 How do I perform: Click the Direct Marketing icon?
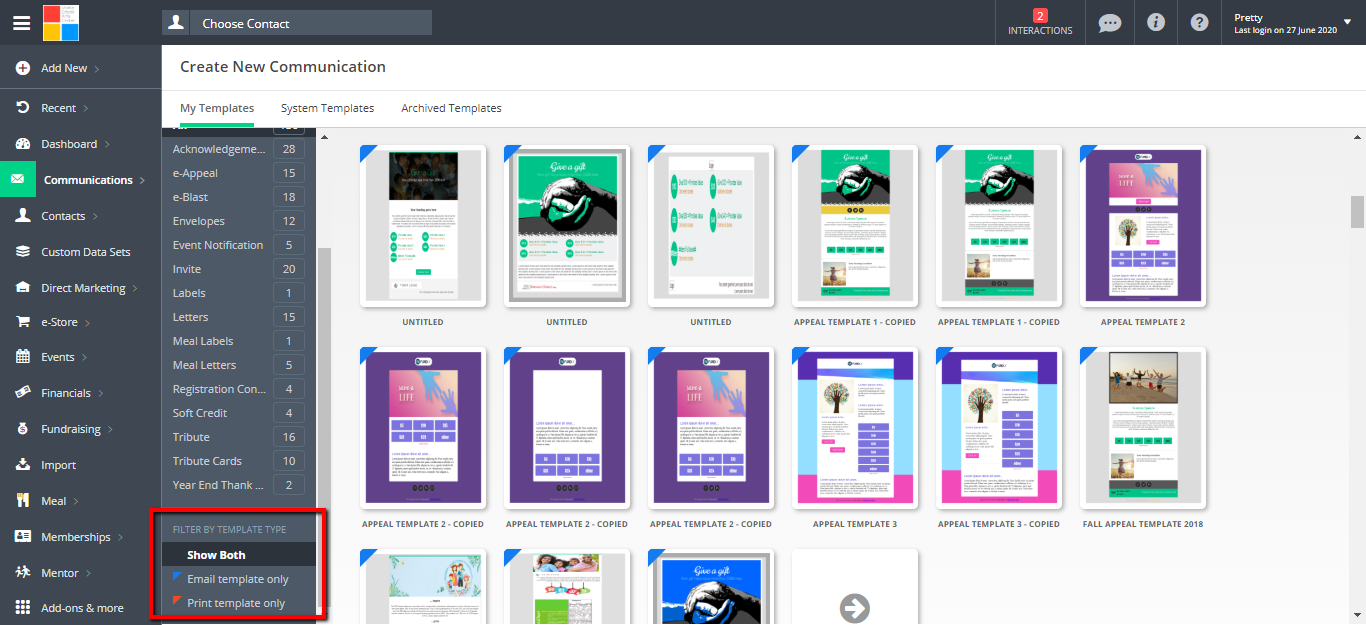(x=22, y=288)
